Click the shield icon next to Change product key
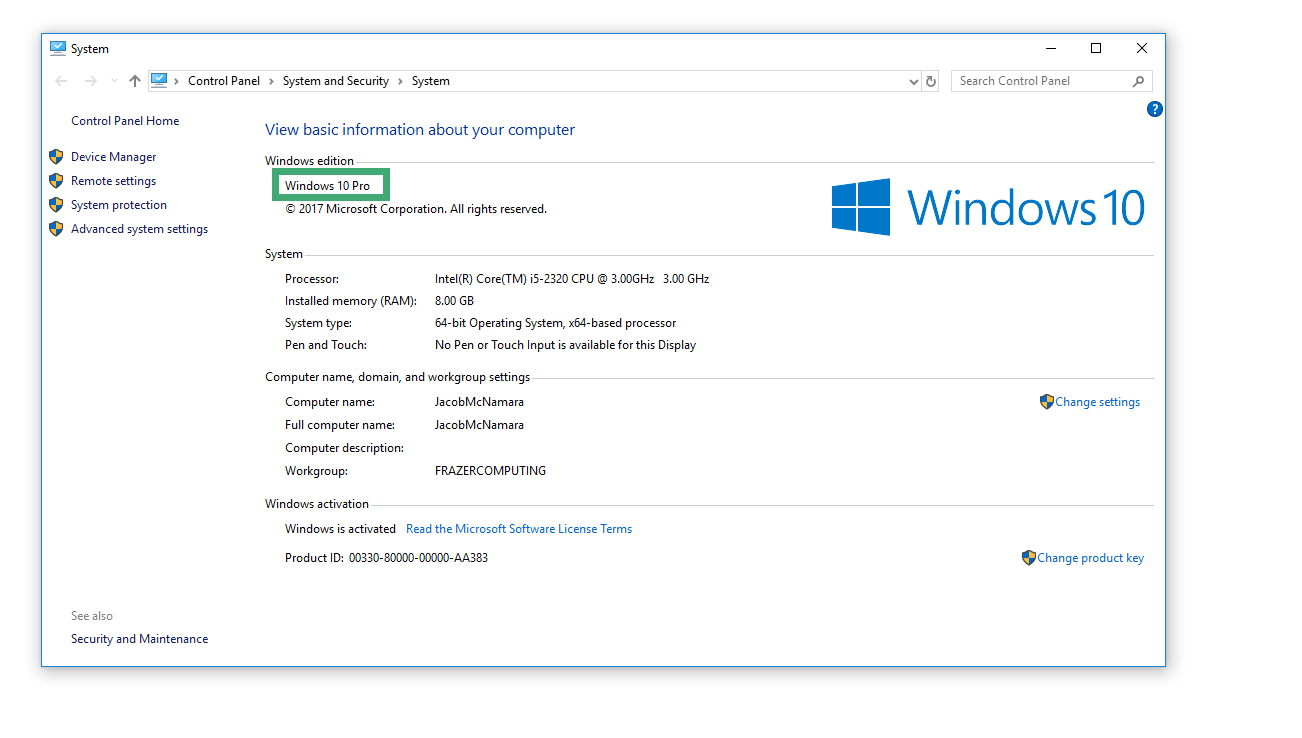The height and width of the screenshot is (738, 1302). point(1029,558)
